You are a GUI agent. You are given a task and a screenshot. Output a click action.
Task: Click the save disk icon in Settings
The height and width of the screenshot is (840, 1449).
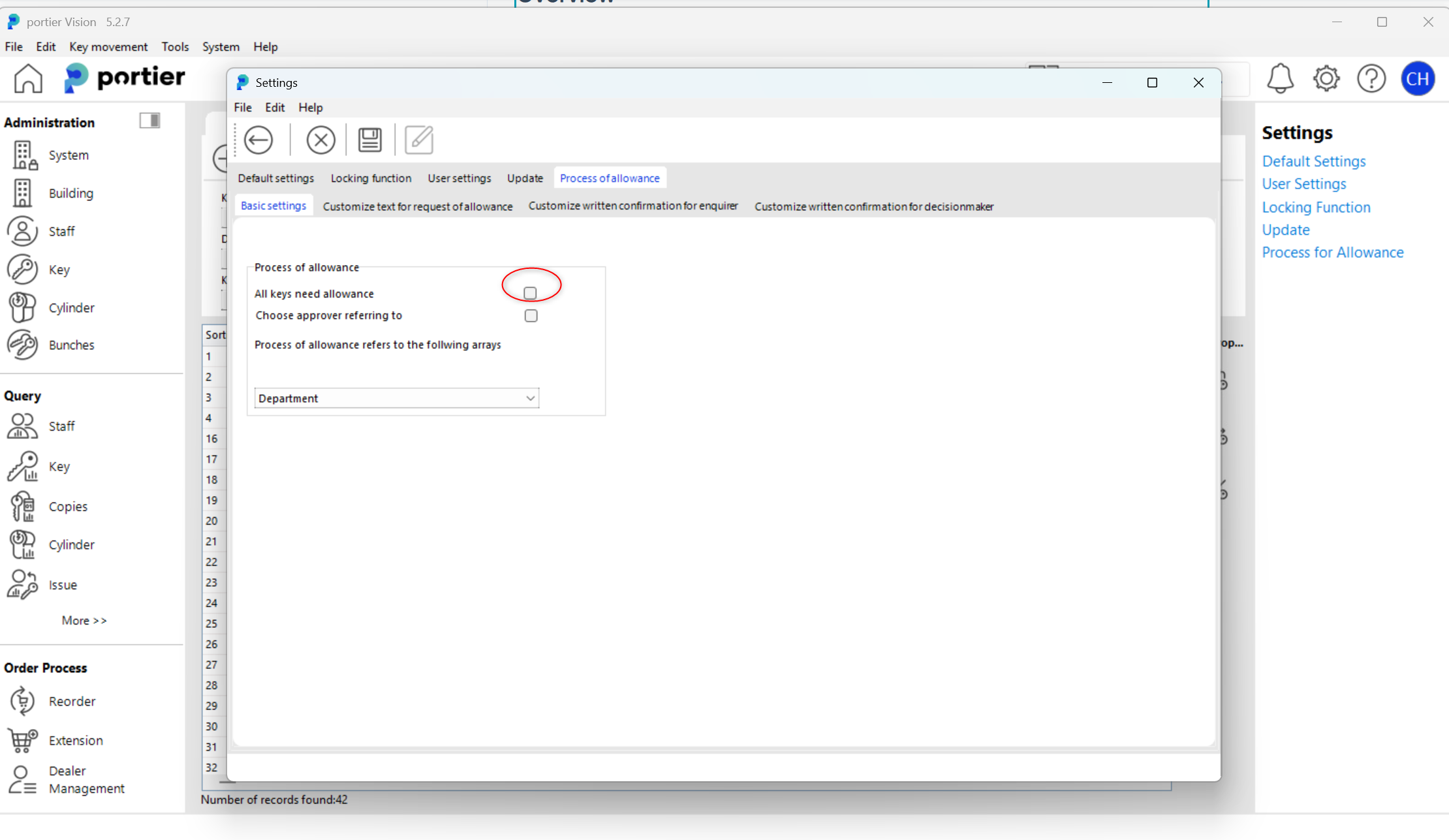[x=370, y=140]
